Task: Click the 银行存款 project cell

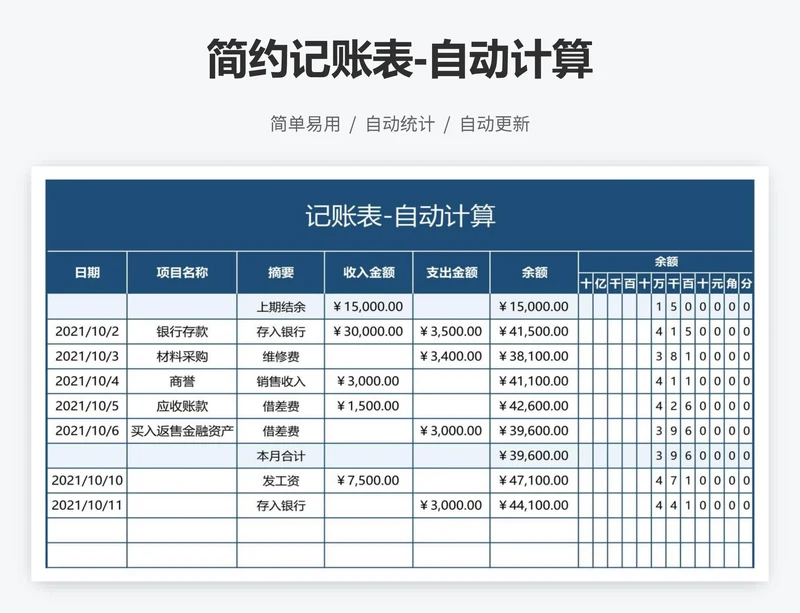Action: (182, 332)
